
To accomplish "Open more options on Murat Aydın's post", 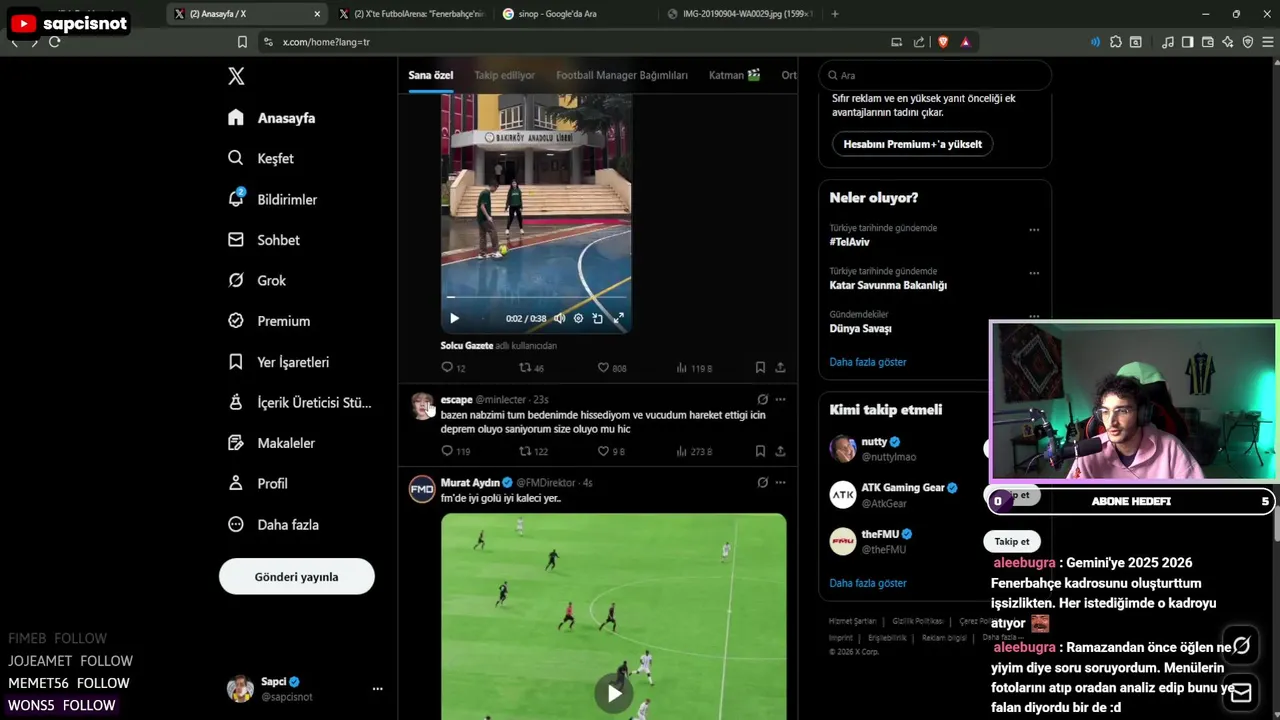I will tap(780, 482).
